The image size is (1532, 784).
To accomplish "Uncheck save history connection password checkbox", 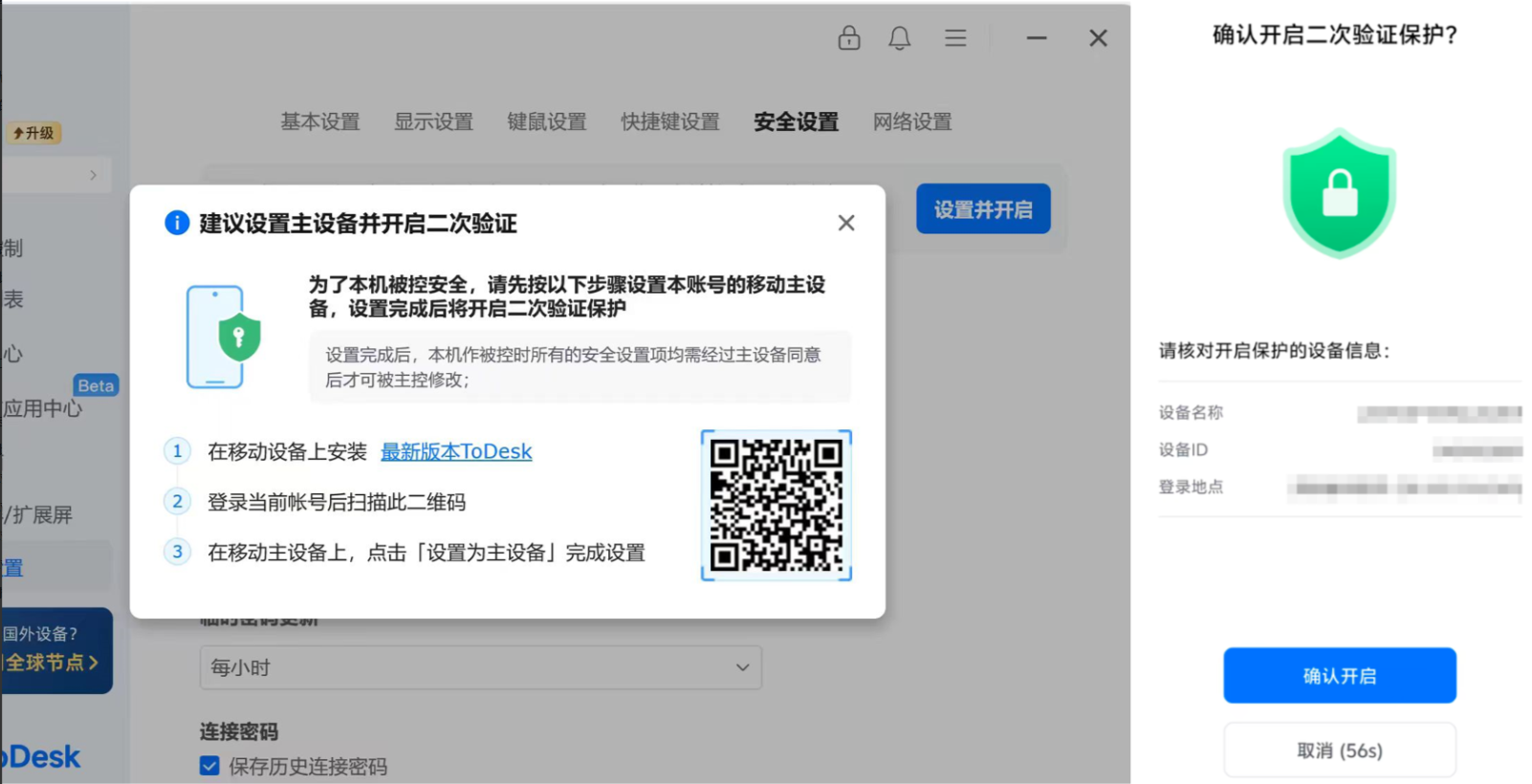I will pos(209,766).
